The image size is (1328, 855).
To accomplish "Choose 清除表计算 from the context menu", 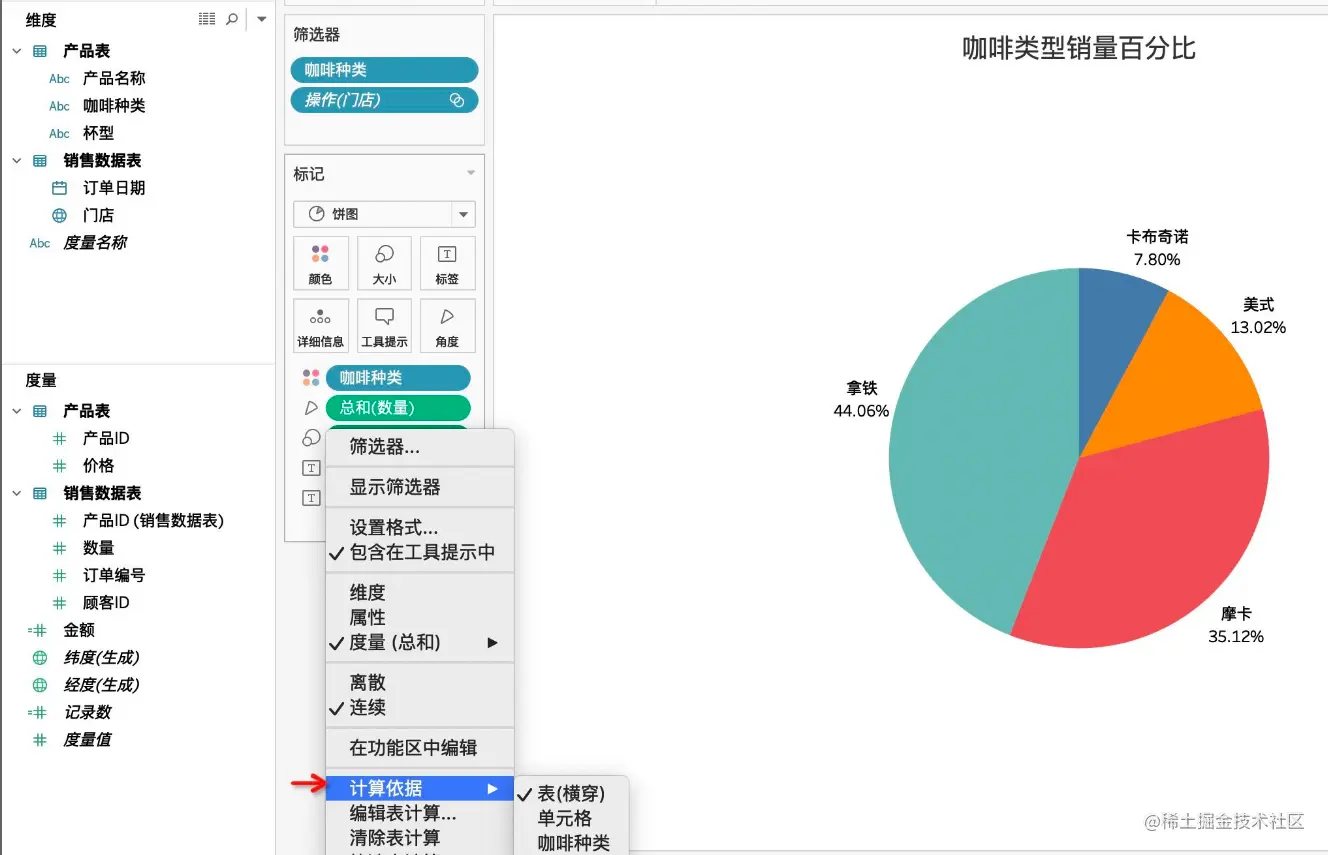I will pos(420,839).
